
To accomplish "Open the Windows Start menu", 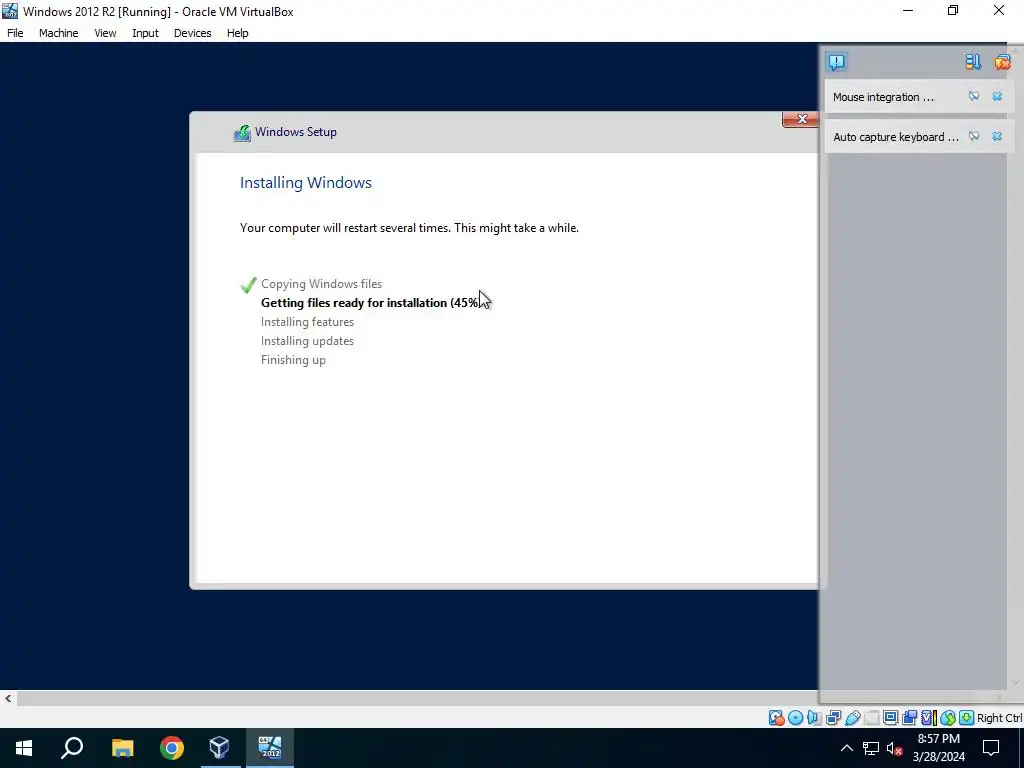I will click(x=24, y=748).
